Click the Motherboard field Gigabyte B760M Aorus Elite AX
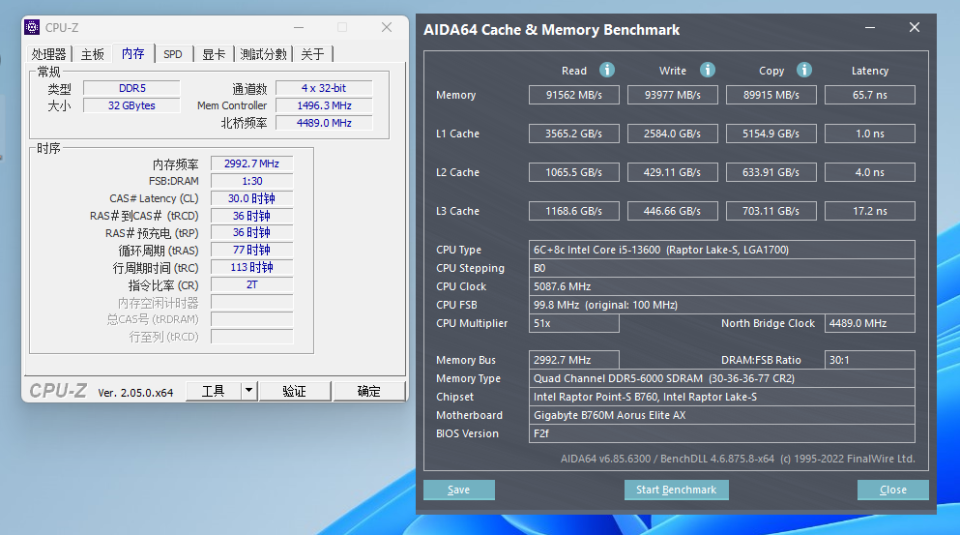This screenshot has height=535, width=960. [x=722, y=415]
